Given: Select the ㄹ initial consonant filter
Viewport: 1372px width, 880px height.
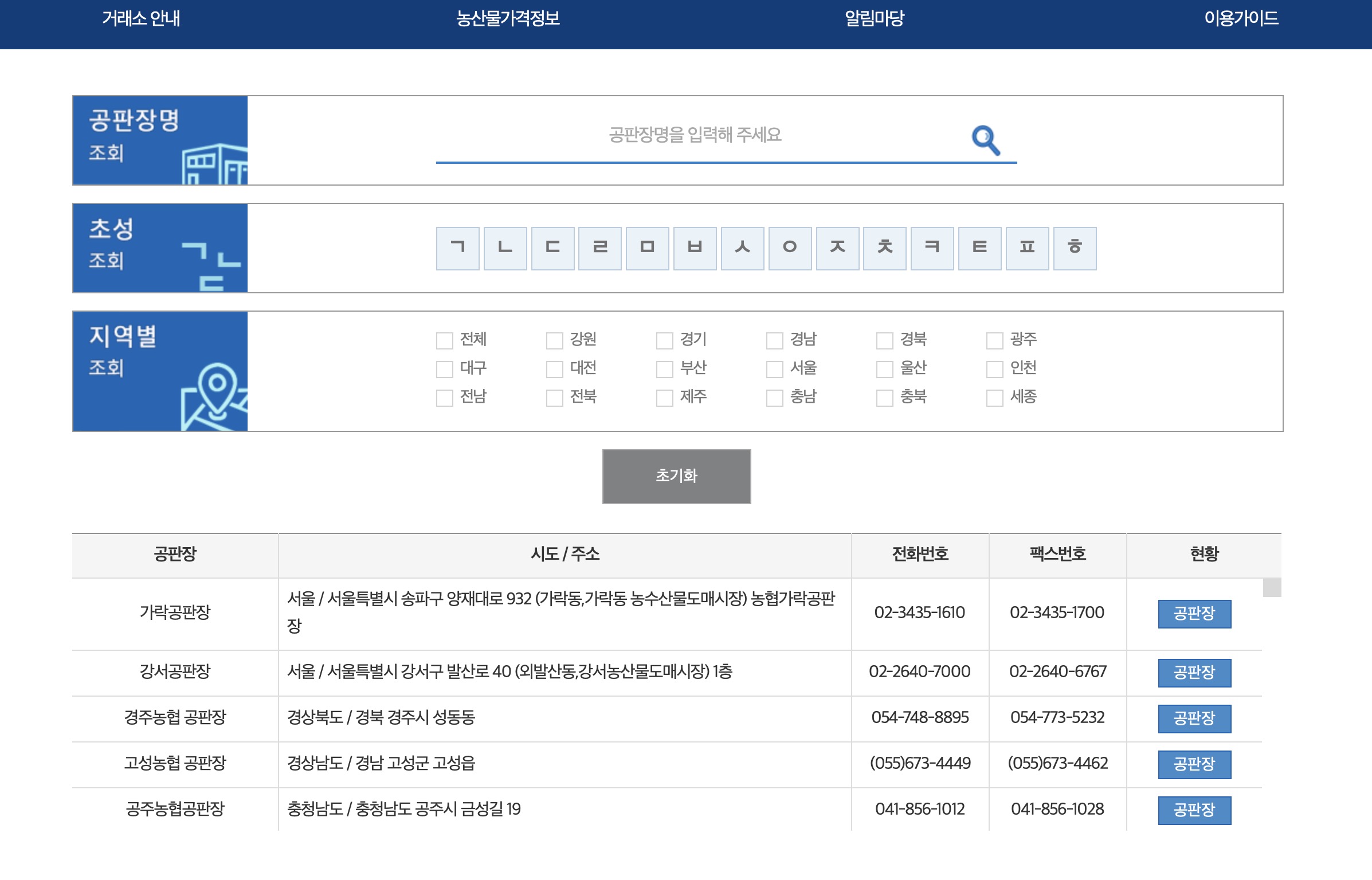Looking at the screenshot, I should click(x=599, y=248).
